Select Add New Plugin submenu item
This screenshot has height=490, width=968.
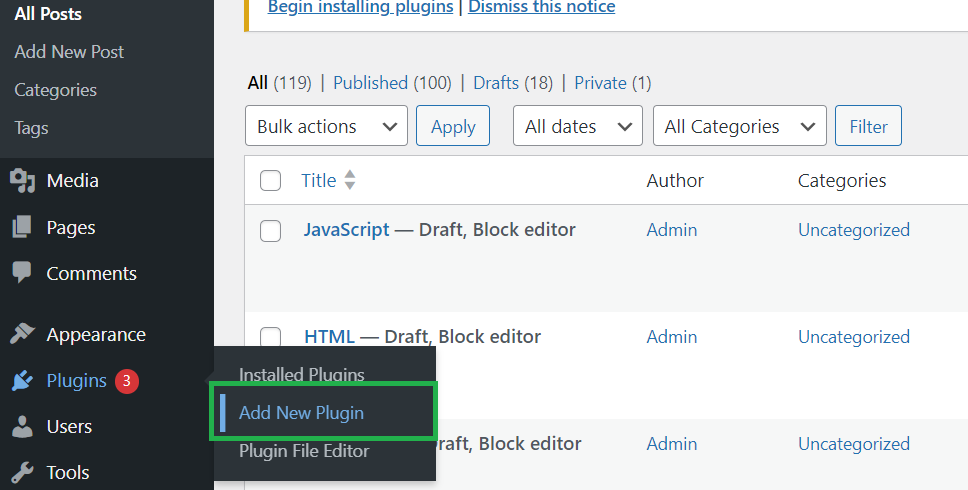[x=301, y=413]
